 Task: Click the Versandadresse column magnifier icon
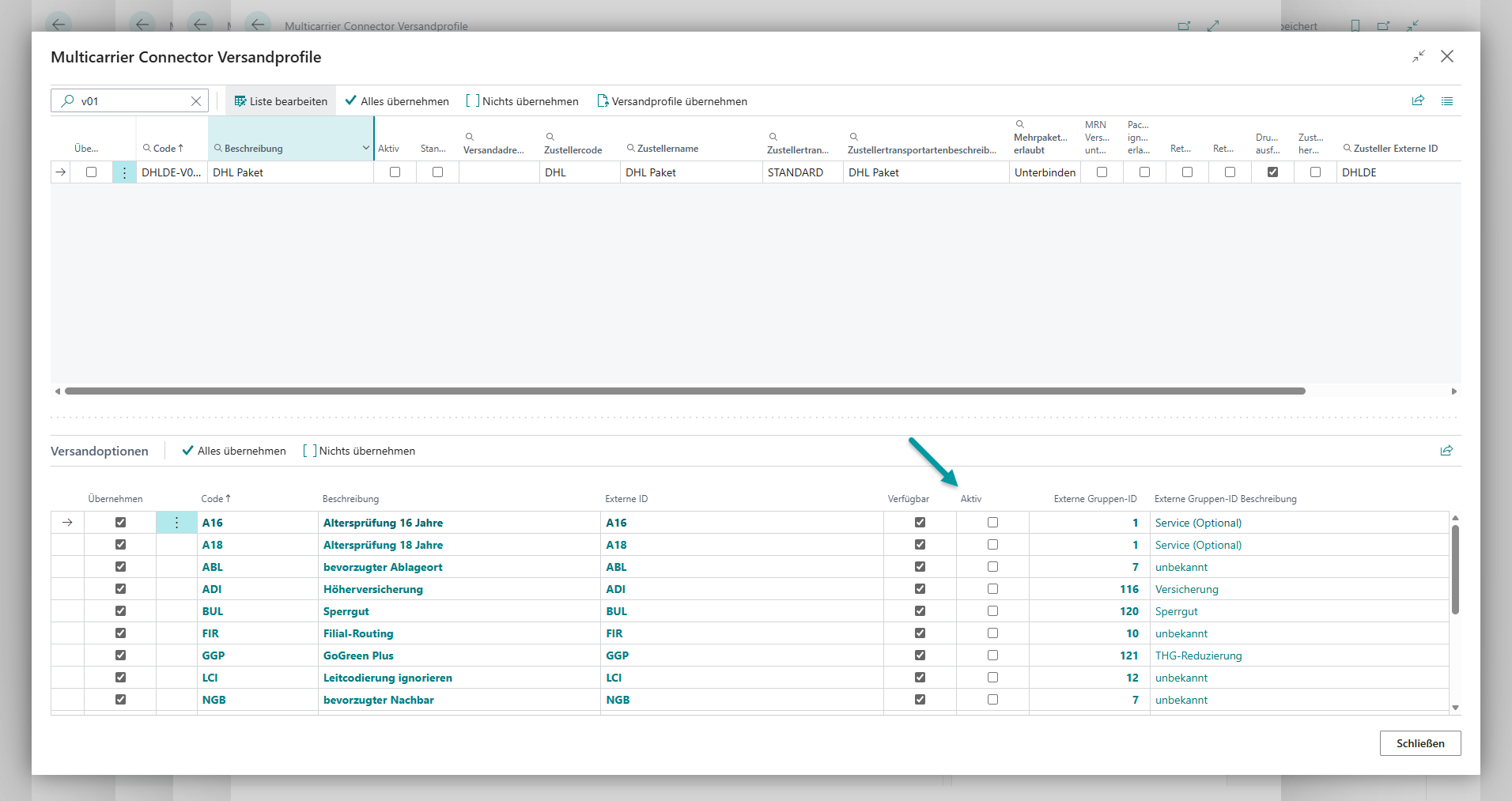[469, 137]
